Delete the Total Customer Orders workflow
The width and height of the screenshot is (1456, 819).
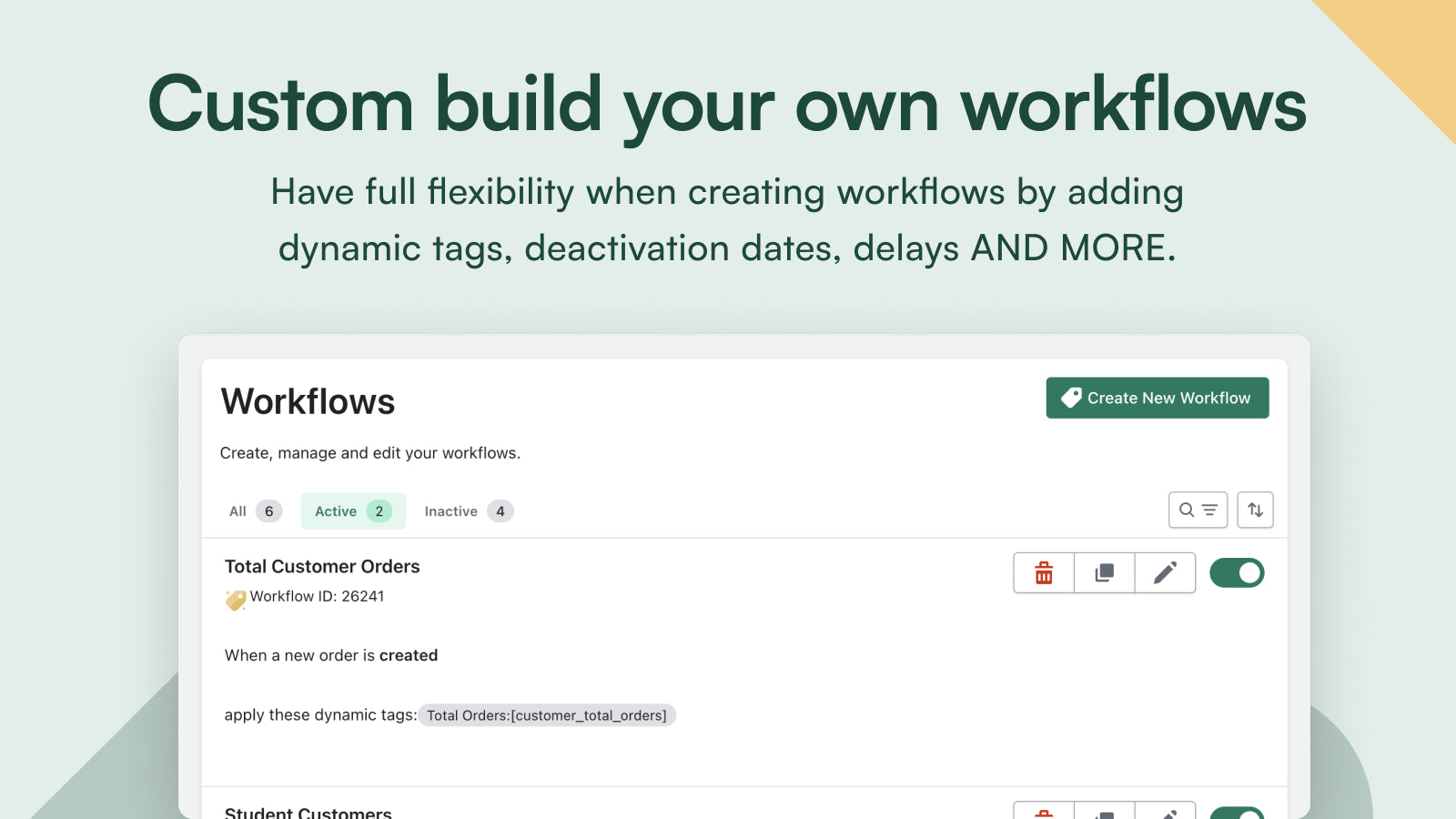point(1044,573)
